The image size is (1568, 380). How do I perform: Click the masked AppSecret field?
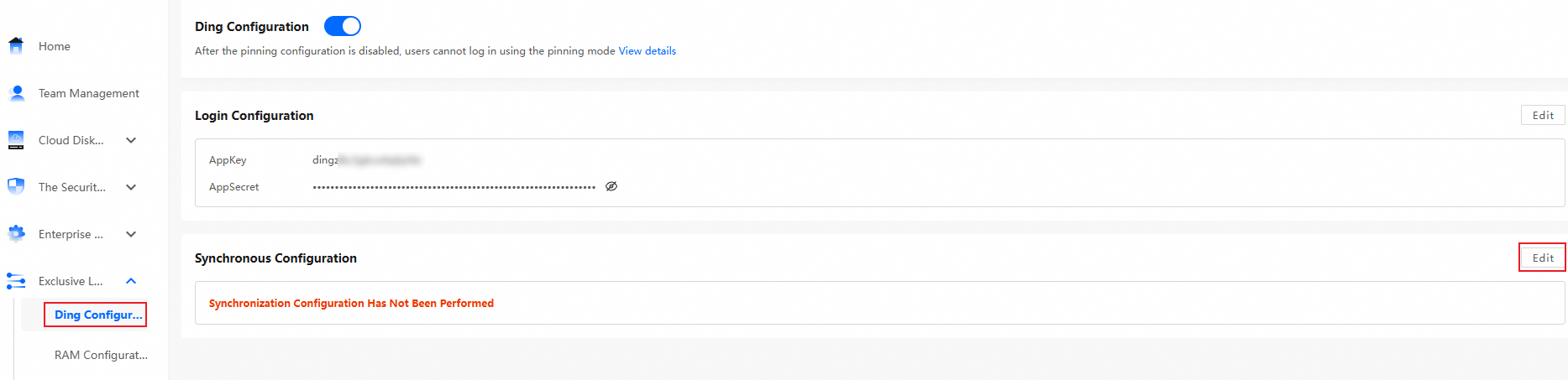(x=454, y=187)
